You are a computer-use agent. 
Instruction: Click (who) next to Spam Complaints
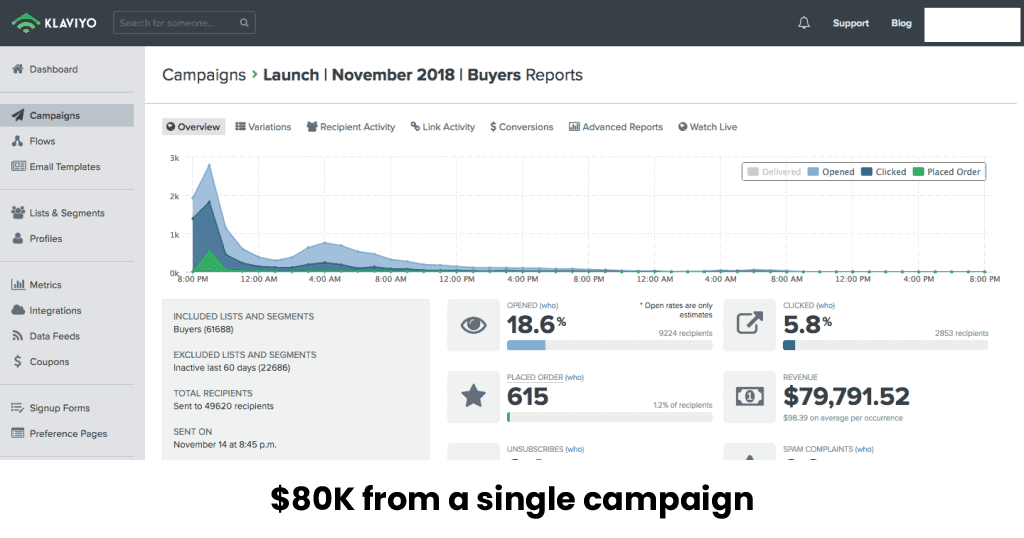point(864,449)
